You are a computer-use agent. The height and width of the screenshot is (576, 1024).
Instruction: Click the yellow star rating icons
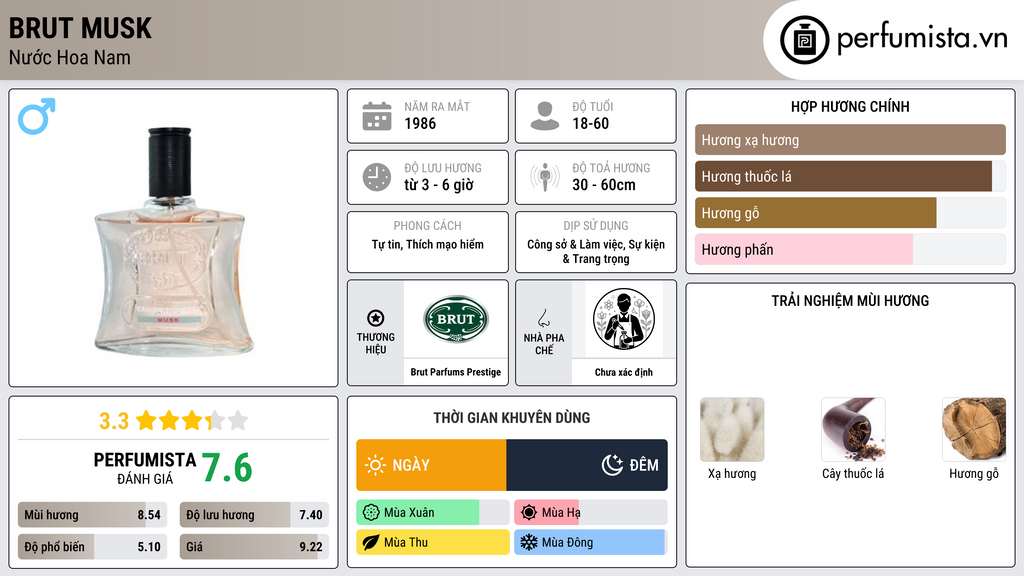192,421
